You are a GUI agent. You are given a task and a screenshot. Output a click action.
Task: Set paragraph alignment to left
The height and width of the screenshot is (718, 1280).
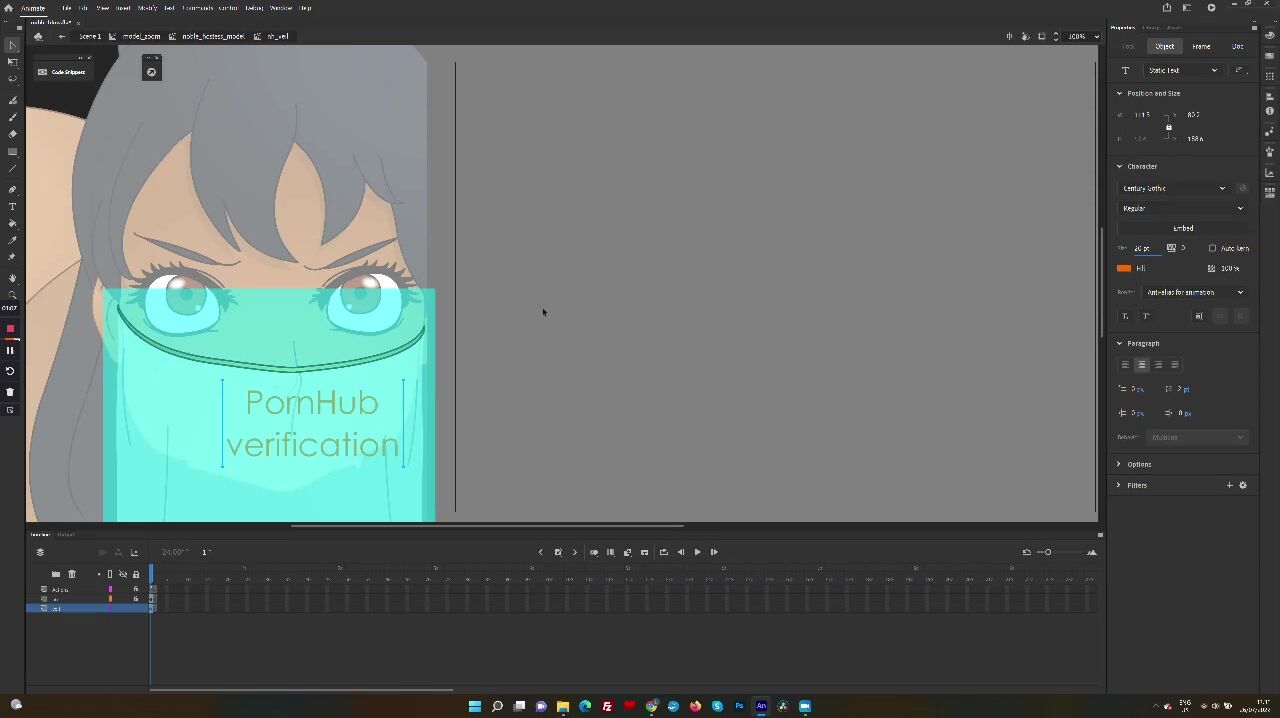point(1125,365)
